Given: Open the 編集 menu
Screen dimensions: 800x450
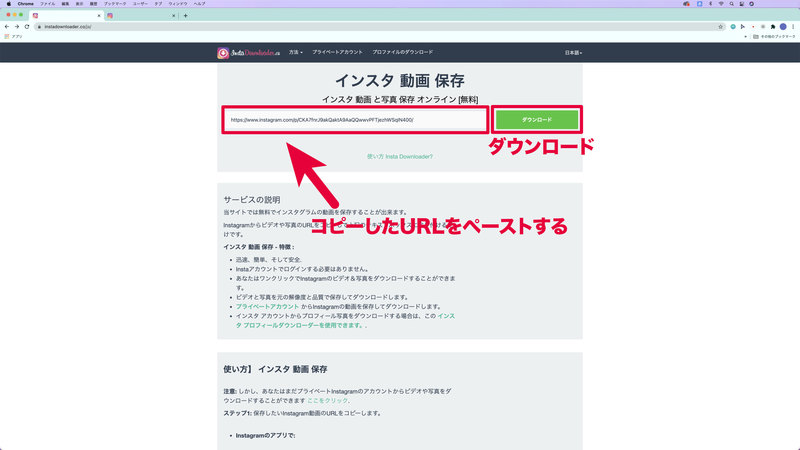Looking at the screenshot, I should 65,4.
